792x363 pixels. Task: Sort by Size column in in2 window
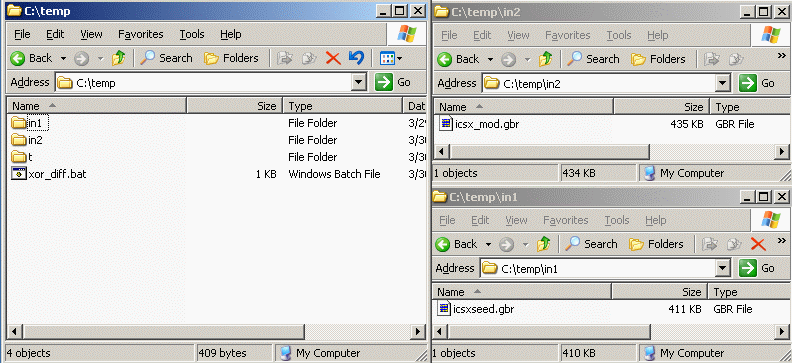tap(662, 107)
